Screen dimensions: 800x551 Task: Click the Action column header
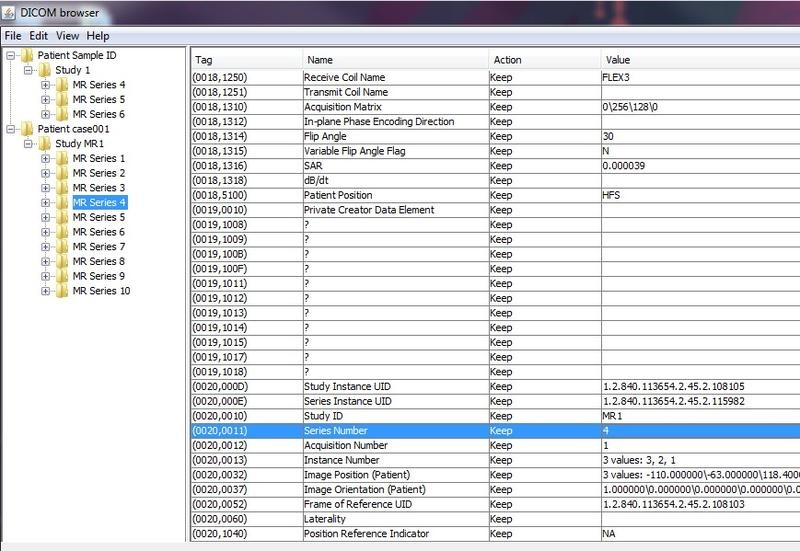click(544, 60)
